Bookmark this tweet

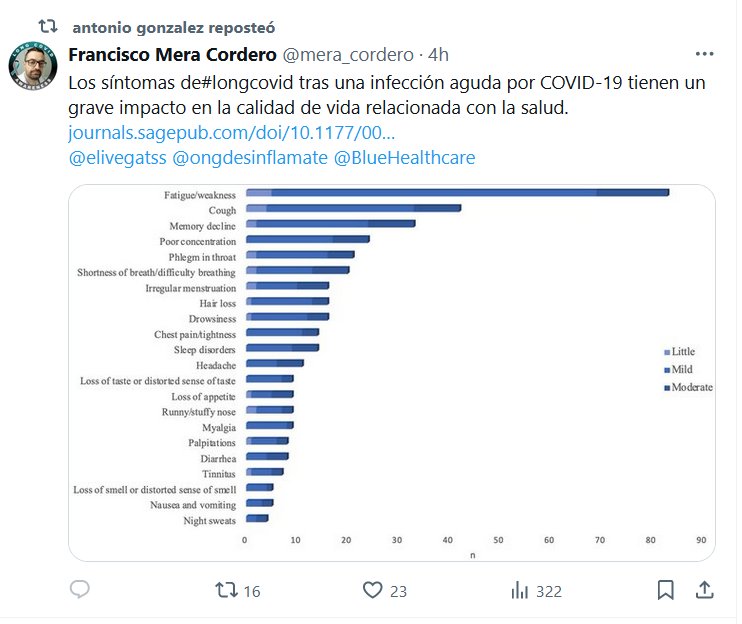(665, 590)
